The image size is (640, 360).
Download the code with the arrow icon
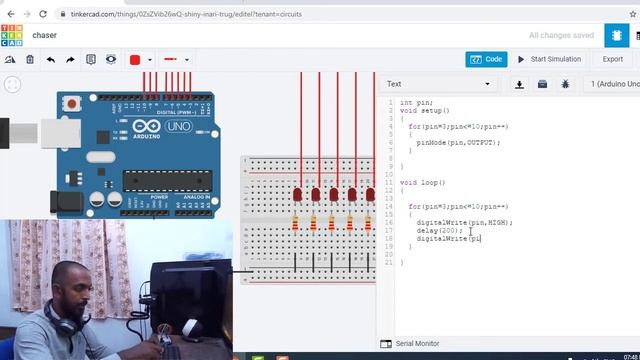519,84
